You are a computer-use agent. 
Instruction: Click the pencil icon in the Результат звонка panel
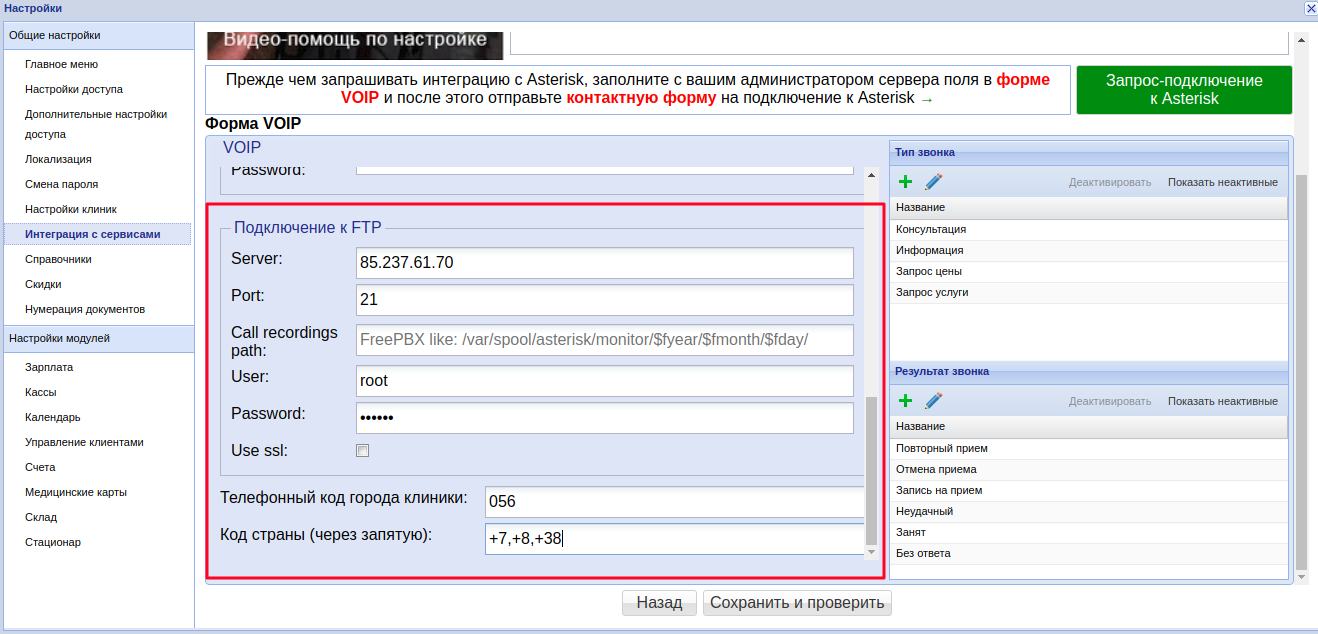tap(934, 401)
